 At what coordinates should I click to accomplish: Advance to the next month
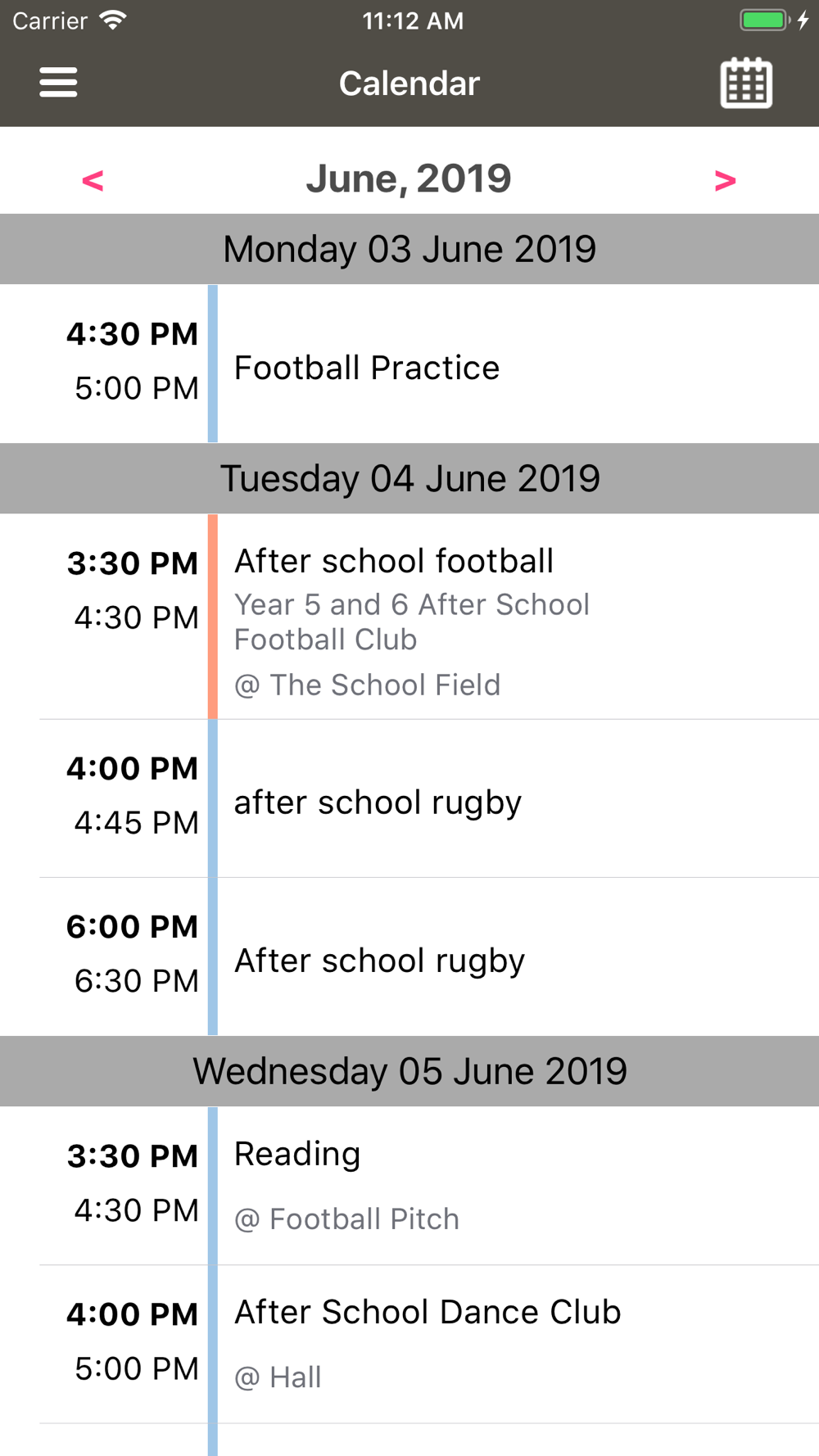click(x=725, y=180)
